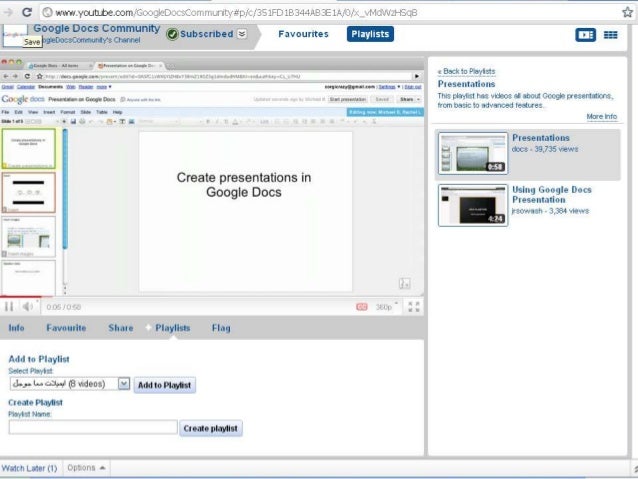
Task: Click the Subscribed check button
Action: pos(200,34)
